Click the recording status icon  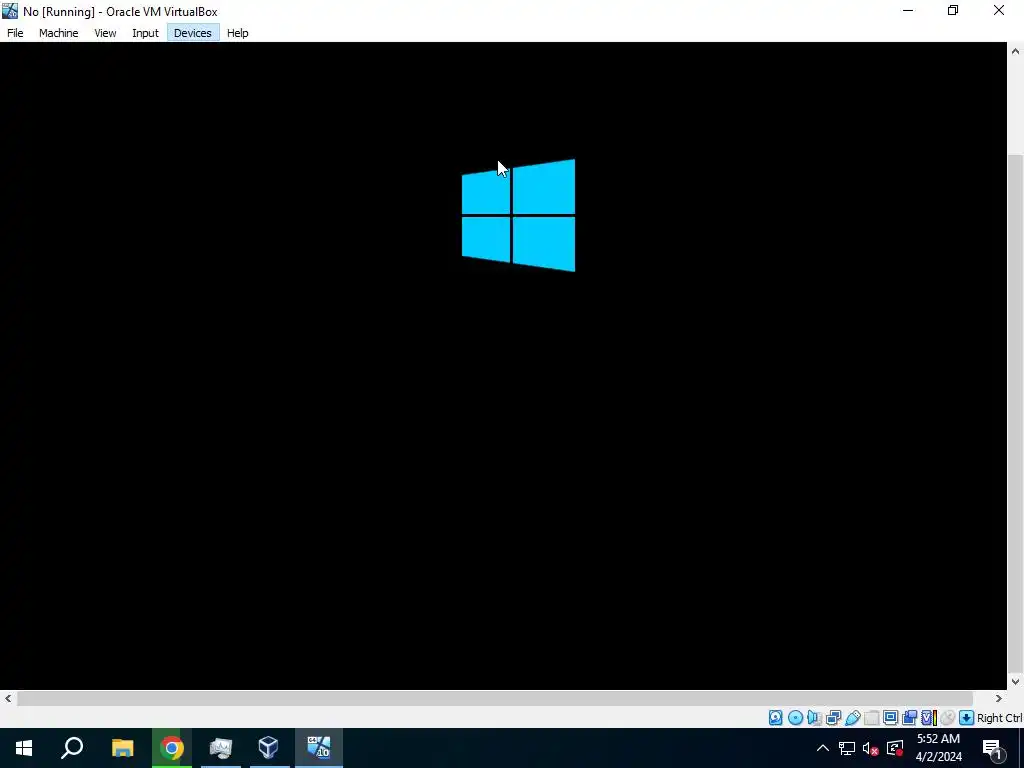[x=909, y=718]
